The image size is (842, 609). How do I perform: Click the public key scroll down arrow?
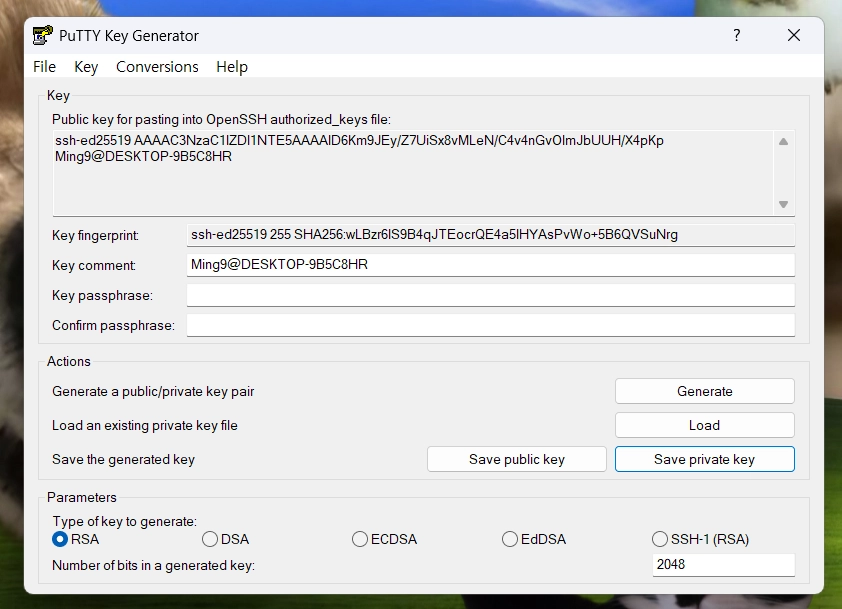click(783, 204)
